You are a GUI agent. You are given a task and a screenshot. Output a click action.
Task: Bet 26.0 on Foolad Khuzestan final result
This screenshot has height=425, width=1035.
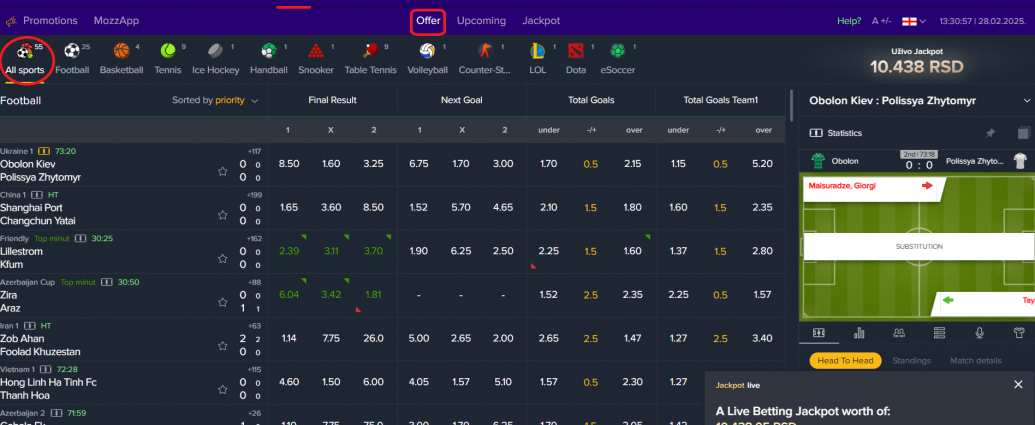[x=374, y=338]
